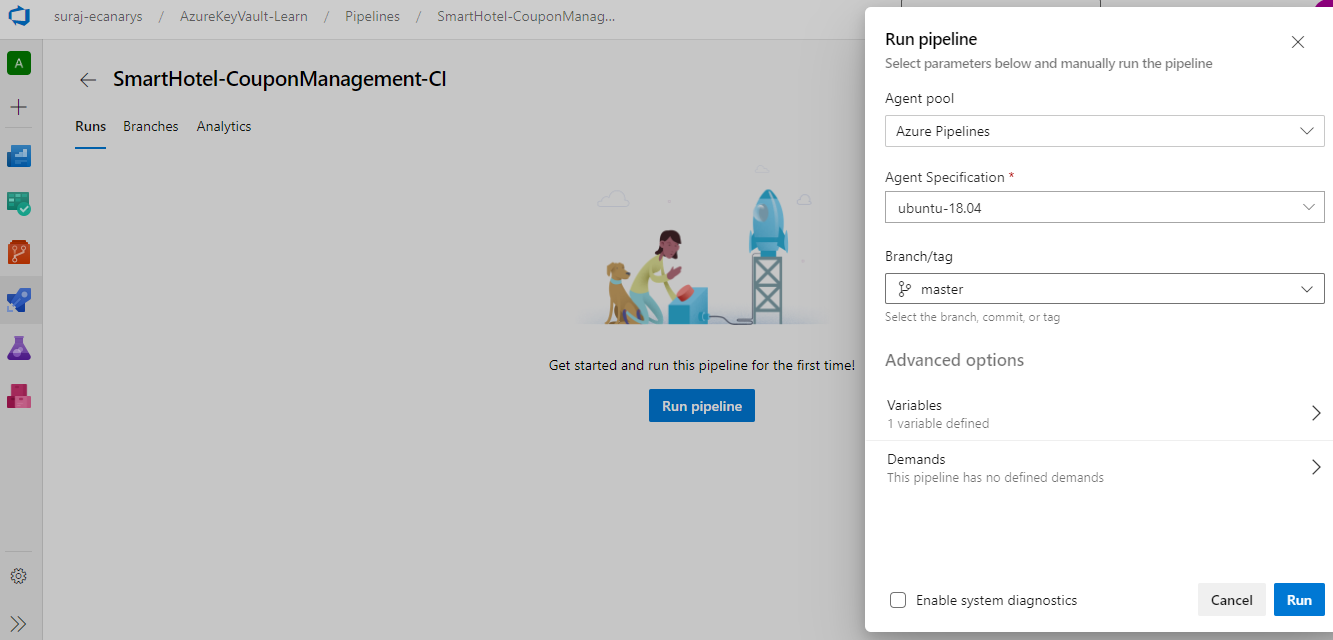Expand the sidebar with double-chevron icon
Image resolution: width=1333 pixels, height=640 pixels.
tap(18, 622)
